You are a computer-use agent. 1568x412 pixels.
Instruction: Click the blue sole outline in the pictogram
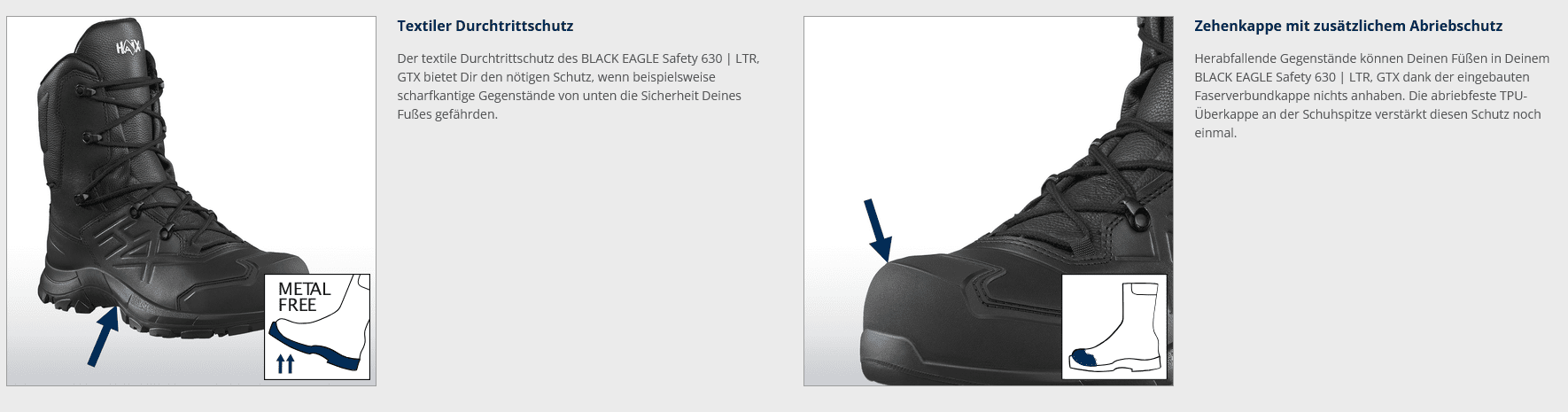click(x=314, y=347)
